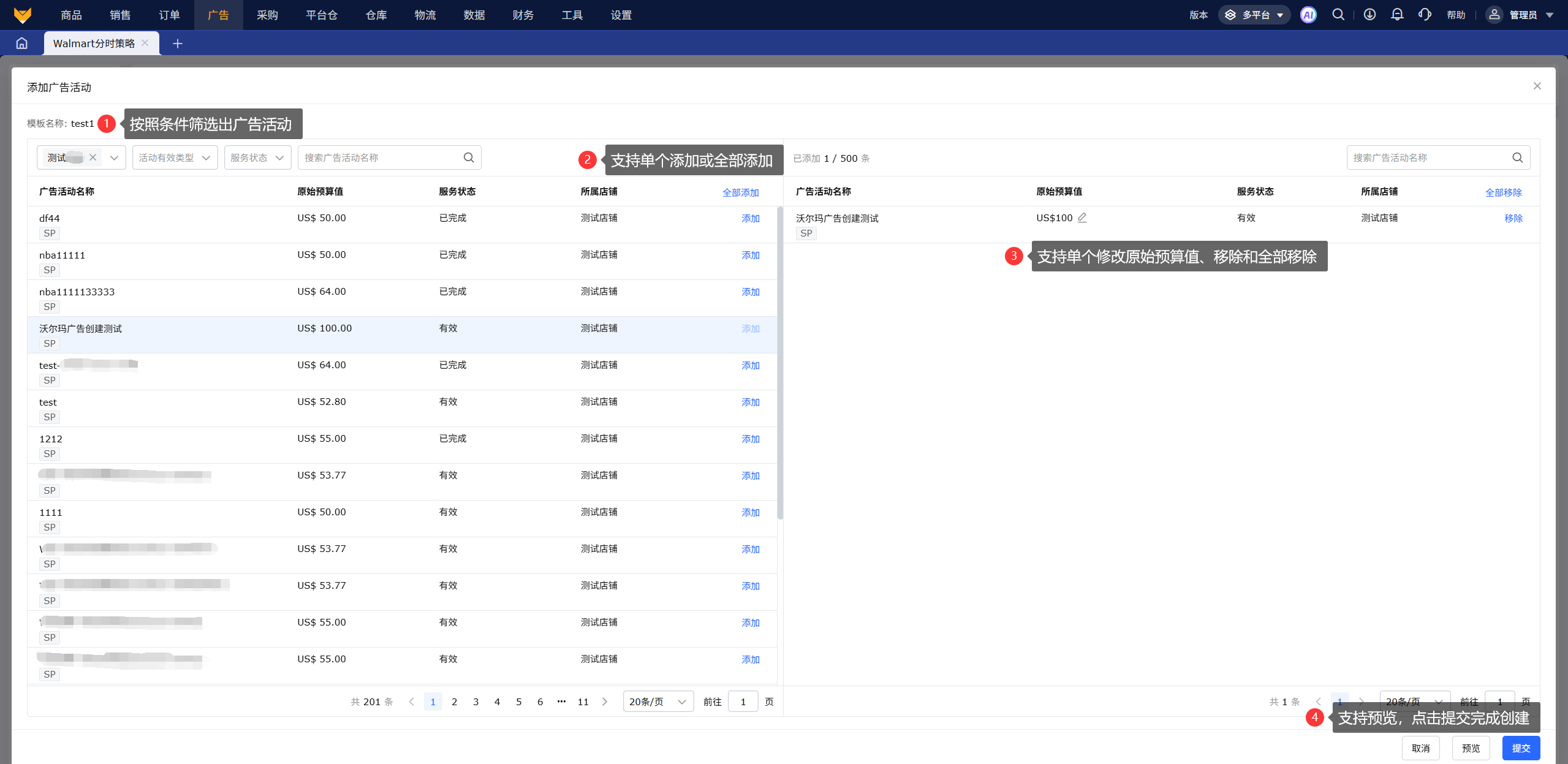This screenshot has height=764, width=1568.
Task: Edit budget pencil icon beside US$100
Action: 1082,217
